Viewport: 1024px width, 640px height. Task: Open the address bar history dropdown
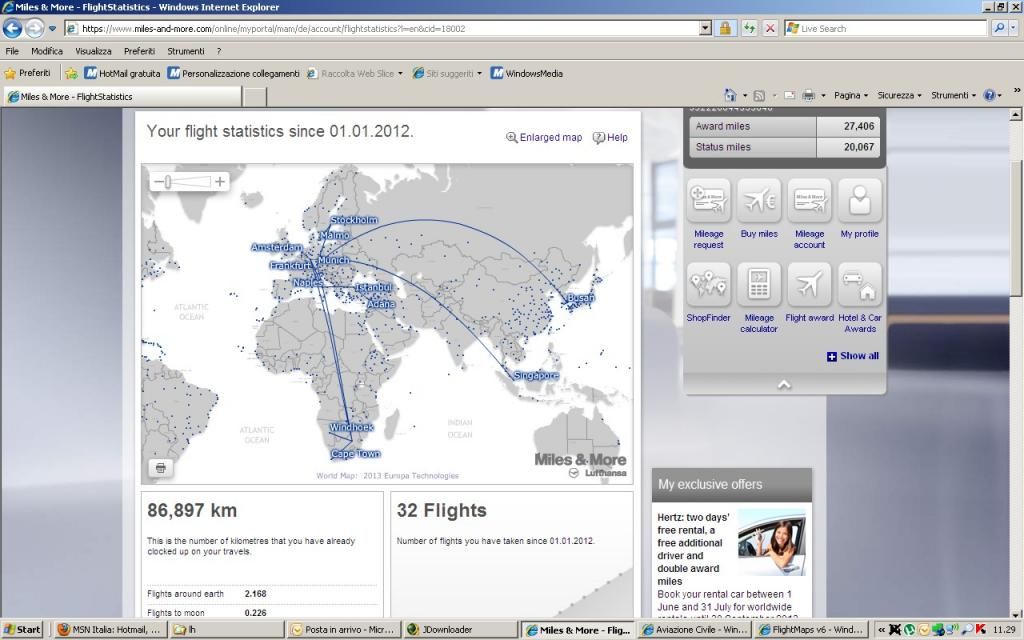click(705, 28)
